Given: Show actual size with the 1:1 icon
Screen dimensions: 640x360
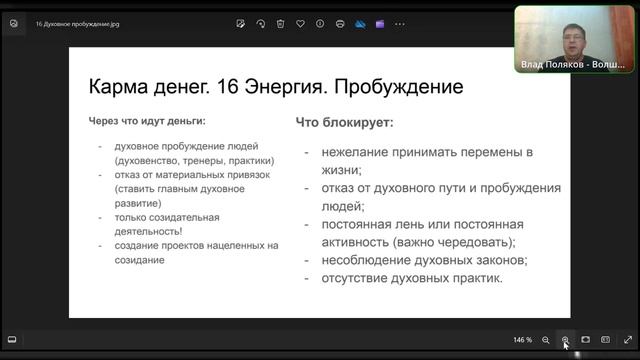Looking at the screenshot, I should coord(605,340).
